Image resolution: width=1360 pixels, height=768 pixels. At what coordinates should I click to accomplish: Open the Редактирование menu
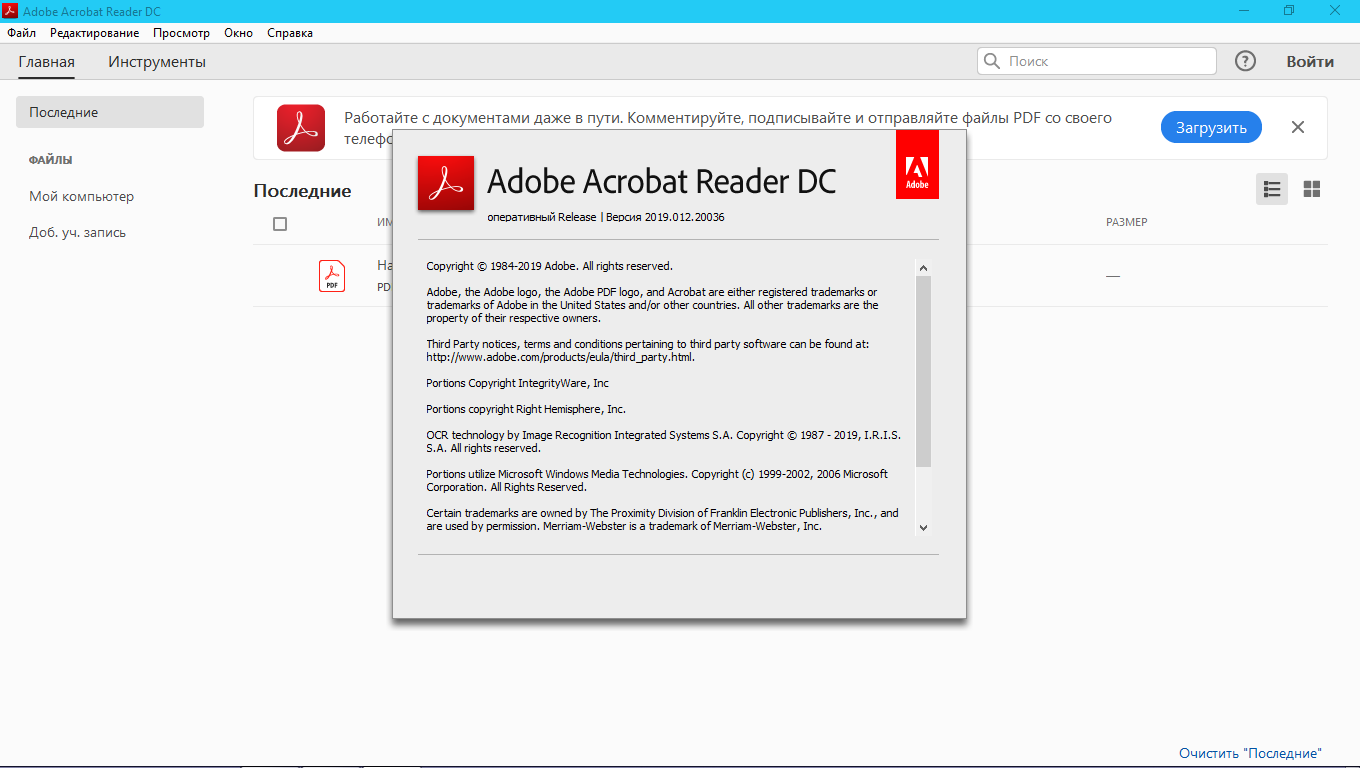[x=94, y=33]
